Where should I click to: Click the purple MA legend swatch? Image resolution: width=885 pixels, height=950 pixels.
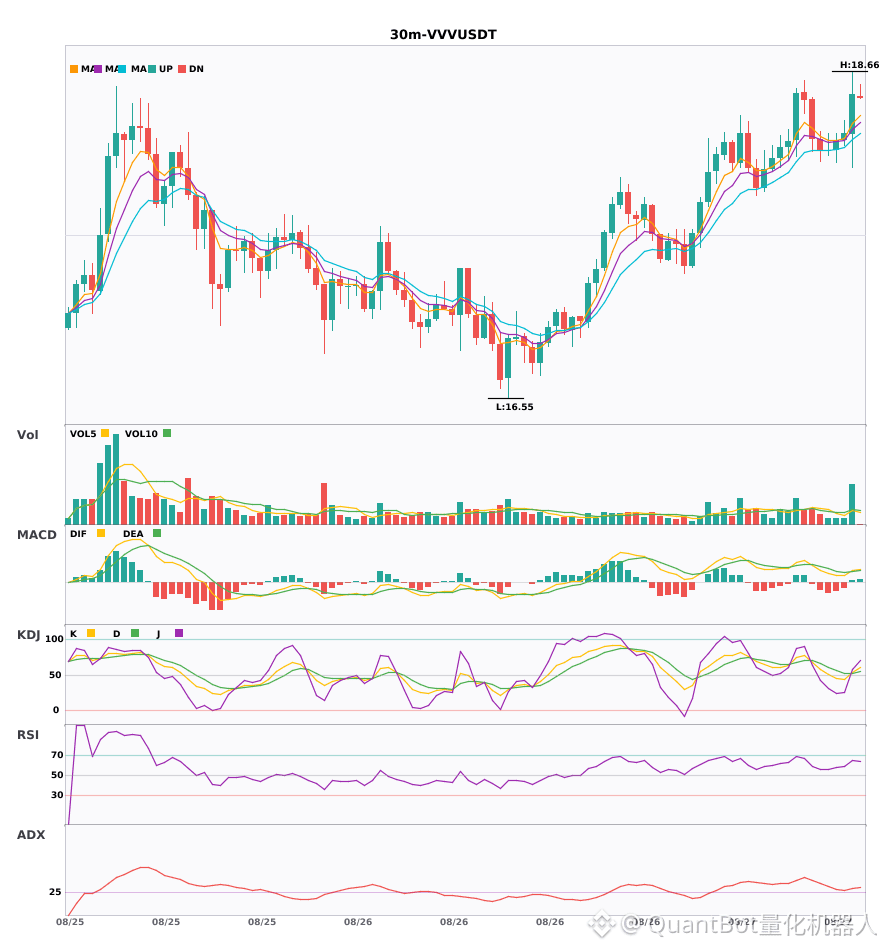(x=98, y=69)
